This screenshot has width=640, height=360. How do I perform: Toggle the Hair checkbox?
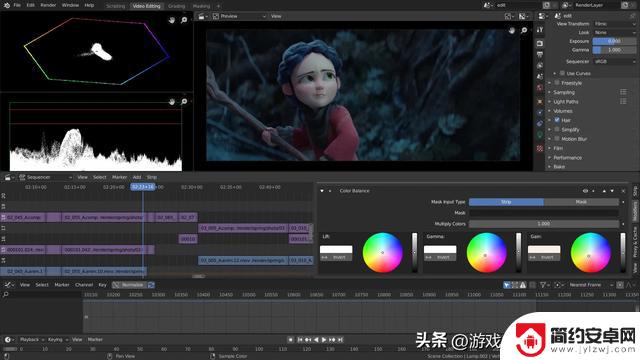pos(557,120)
